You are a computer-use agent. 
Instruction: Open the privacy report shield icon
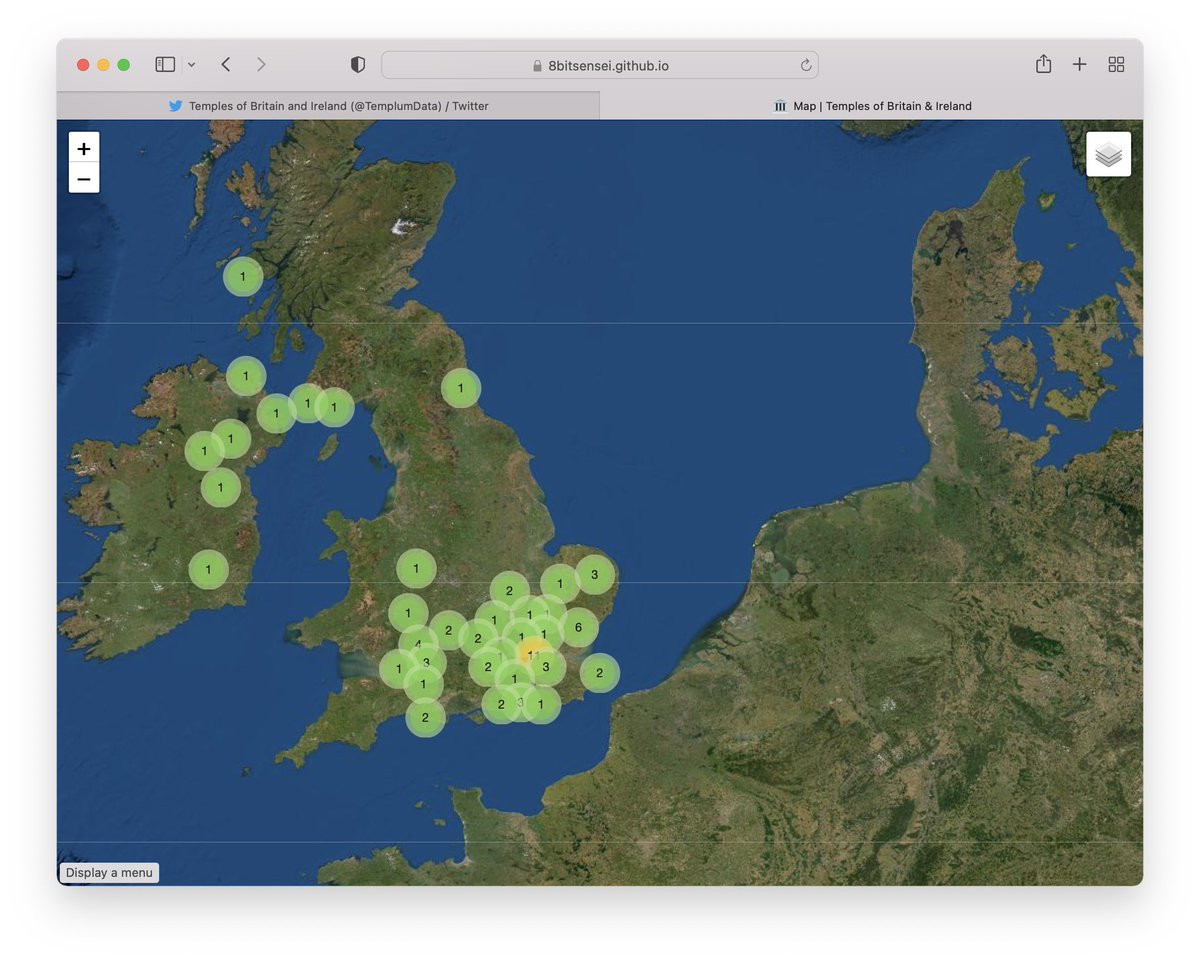tap(358, 64)
